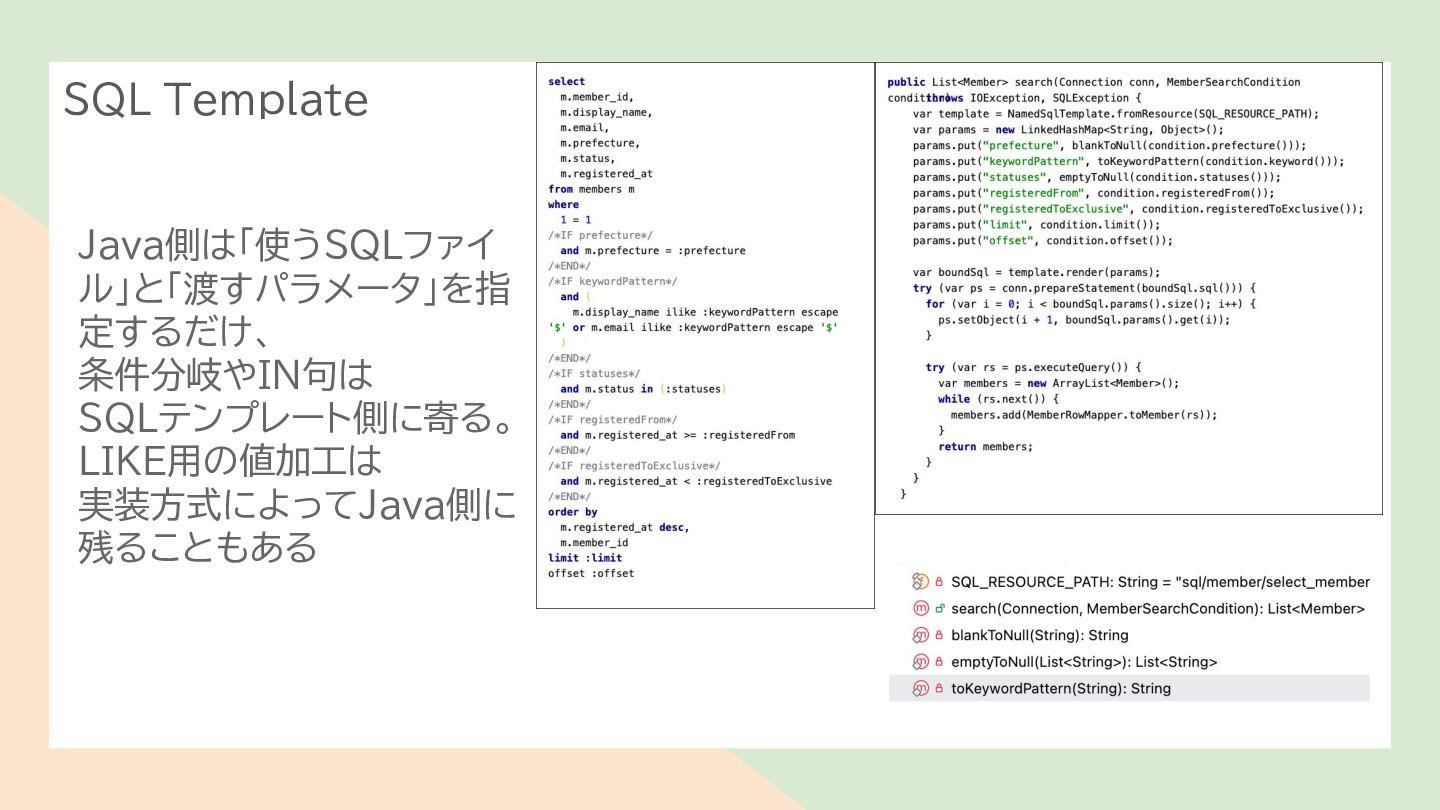Click the text 'LIKE用の値加工は'
The image size is (1440, 810).
230,461
